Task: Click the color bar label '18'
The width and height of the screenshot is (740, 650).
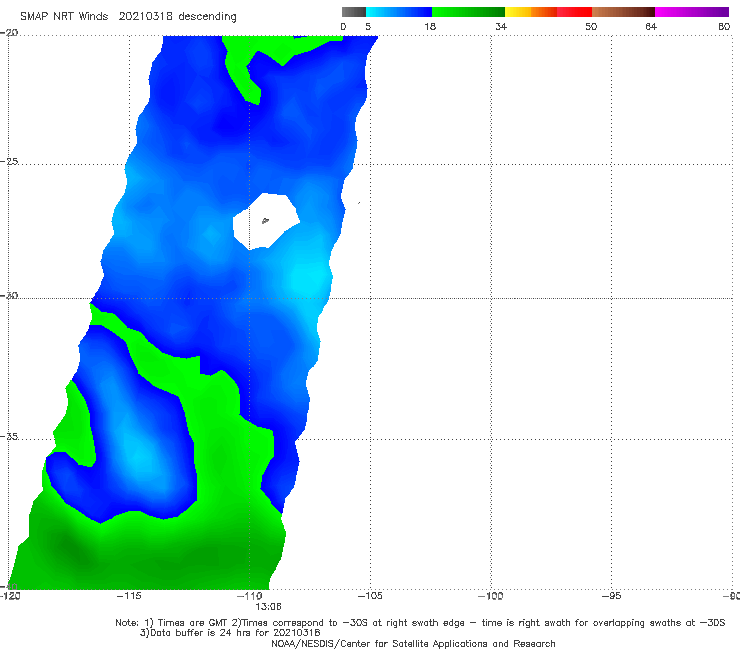Action: (x=429, y=26)
